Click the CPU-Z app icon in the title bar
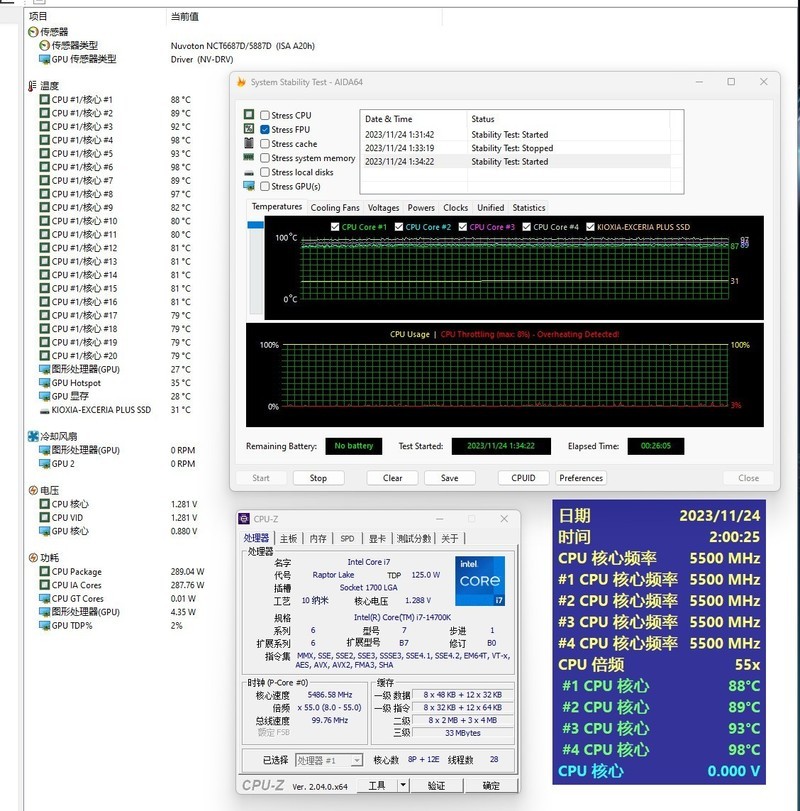The image size is (800, 811). click(244, 518)
